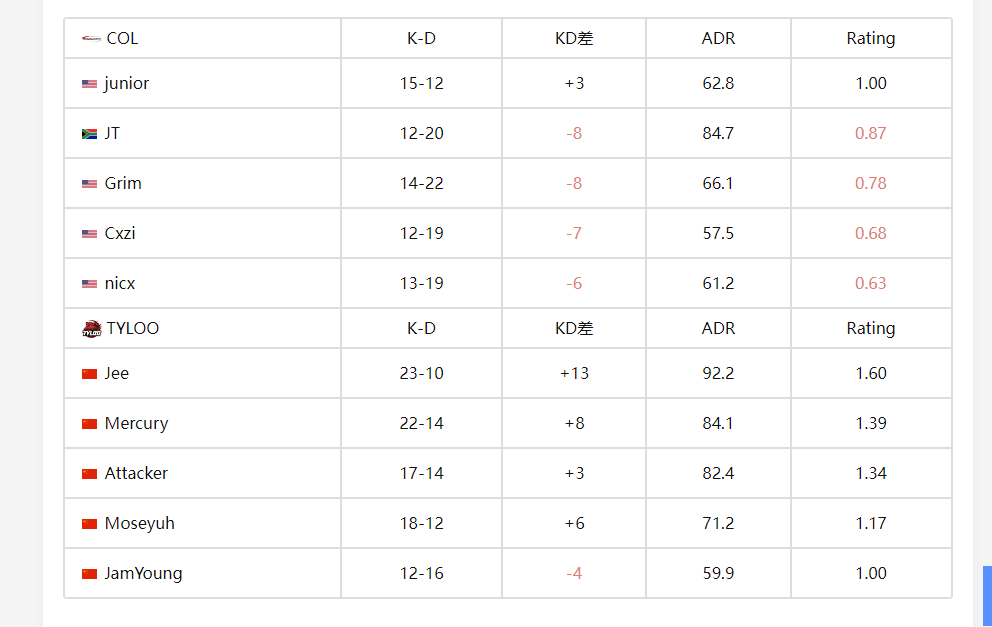Click the COL team name header
Viewport: 992px width, 627px height.
pyautogui.click(x=122, y=39)
